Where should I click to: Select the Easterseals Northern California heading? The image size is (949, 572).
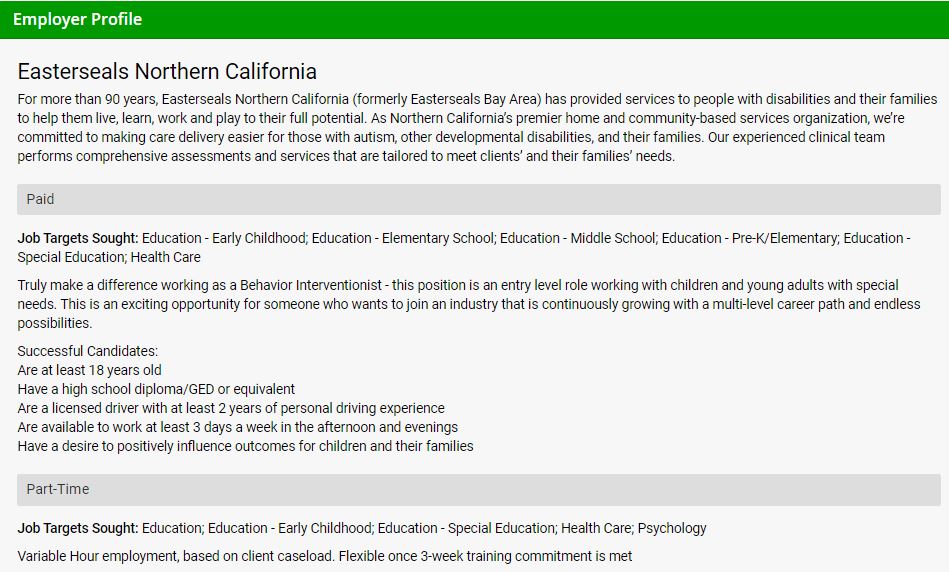coord(167,72)
